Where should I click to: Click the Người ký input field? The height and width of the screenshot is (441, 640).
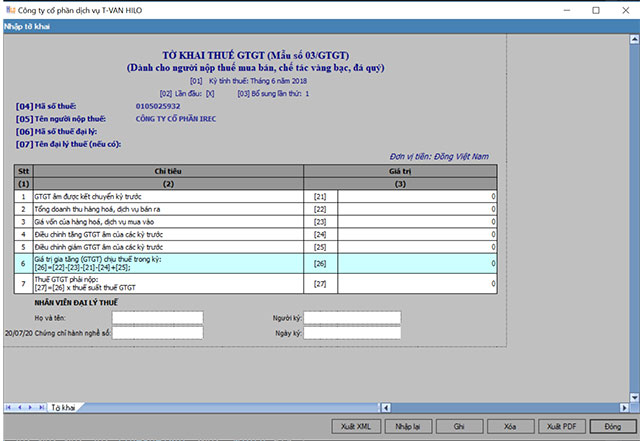point(352,318)
